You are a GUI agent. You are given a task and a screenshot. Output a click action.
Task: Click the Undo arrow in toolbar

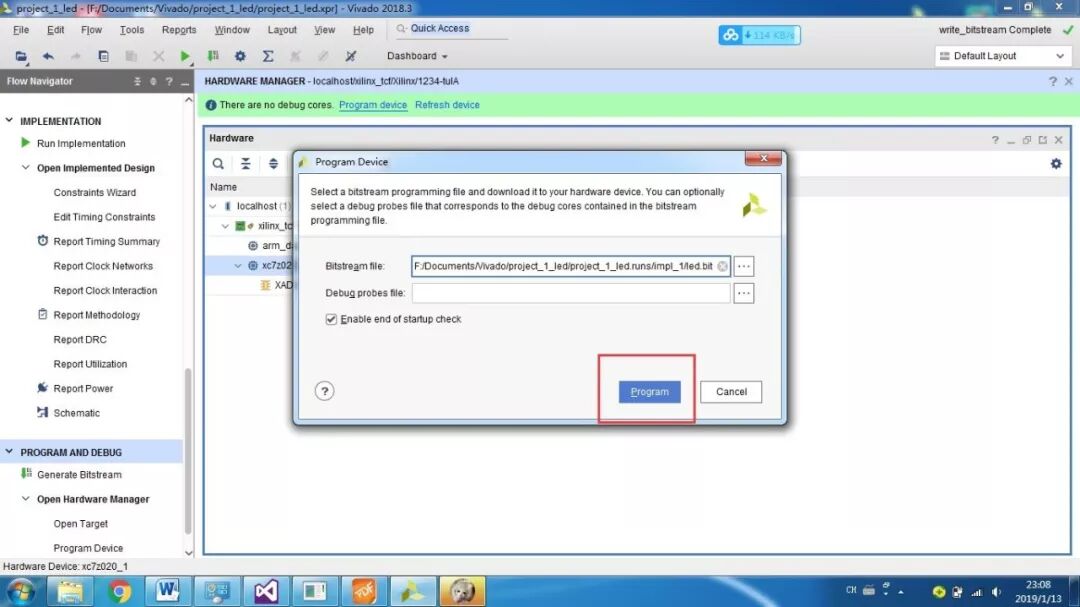[x=48, y=56]
